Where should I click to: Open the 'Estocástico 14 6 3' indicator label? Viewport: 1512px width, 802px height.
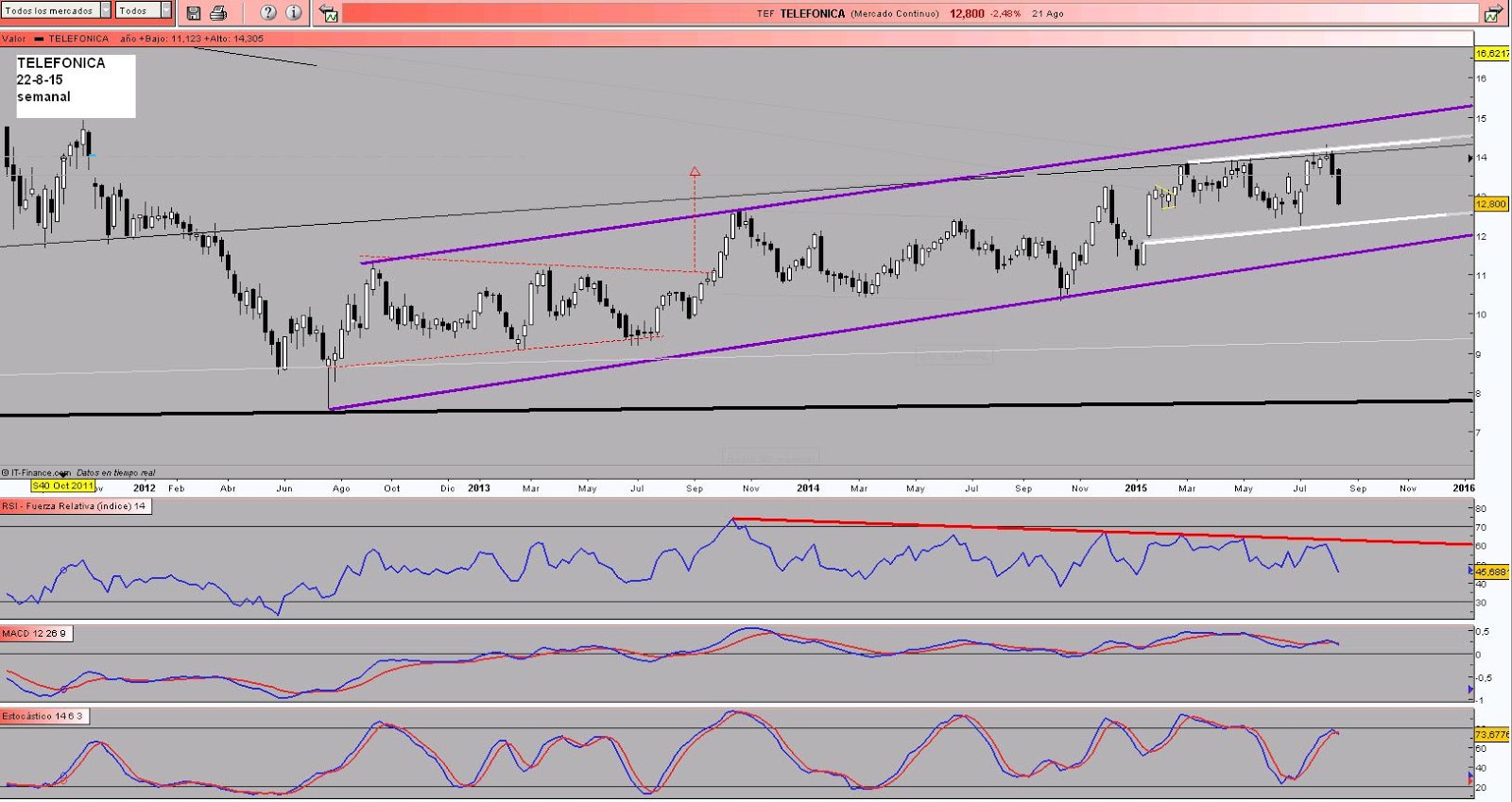(43, 716)
